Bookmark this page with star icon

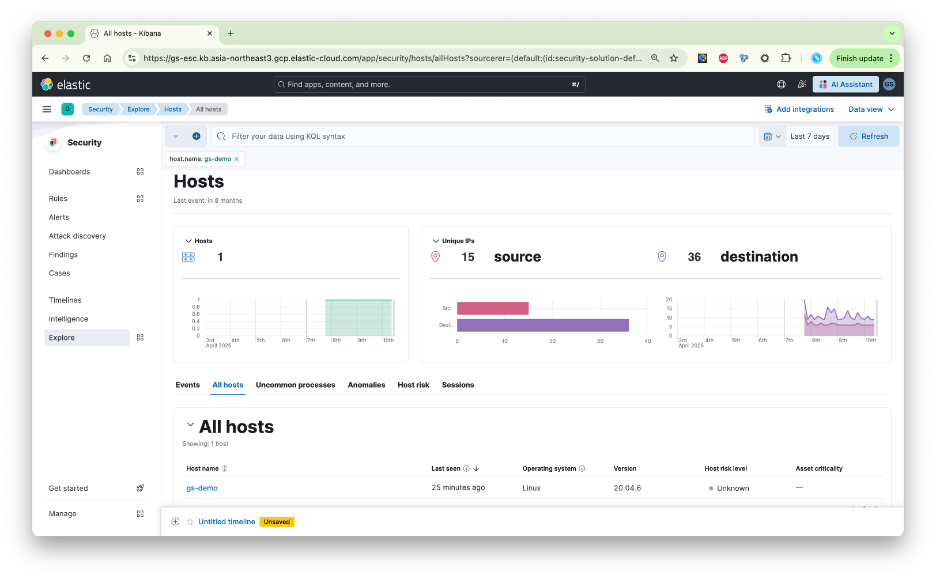pyautogui.click(x=674, y=58)
